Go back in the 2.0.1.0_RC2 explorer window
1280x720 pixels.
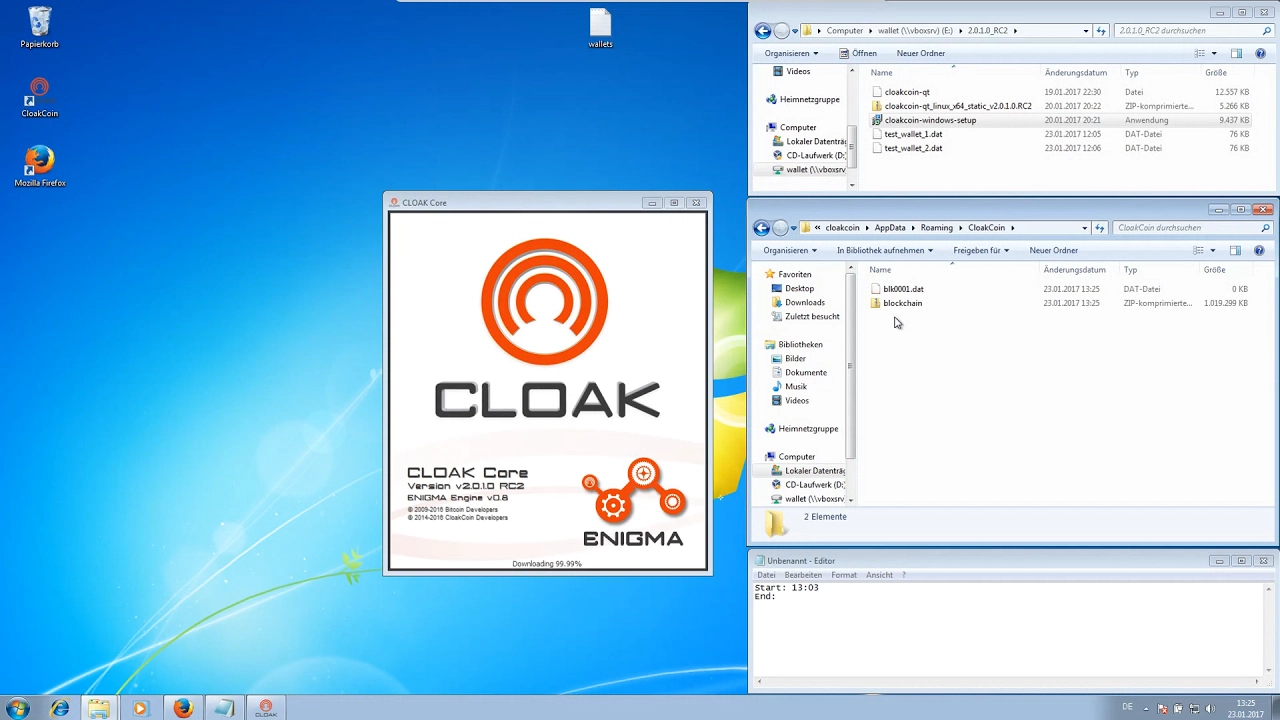pyautogui.click(x=763, y=31)
